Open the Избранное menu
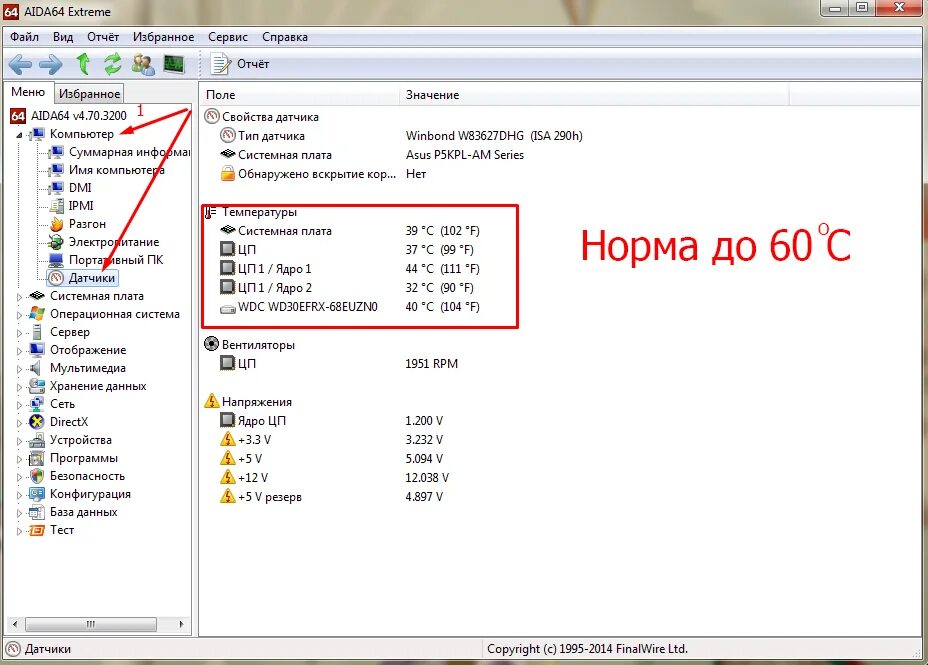Image resolution: width=928 pixels, height=665 pixels. point(163,37)
